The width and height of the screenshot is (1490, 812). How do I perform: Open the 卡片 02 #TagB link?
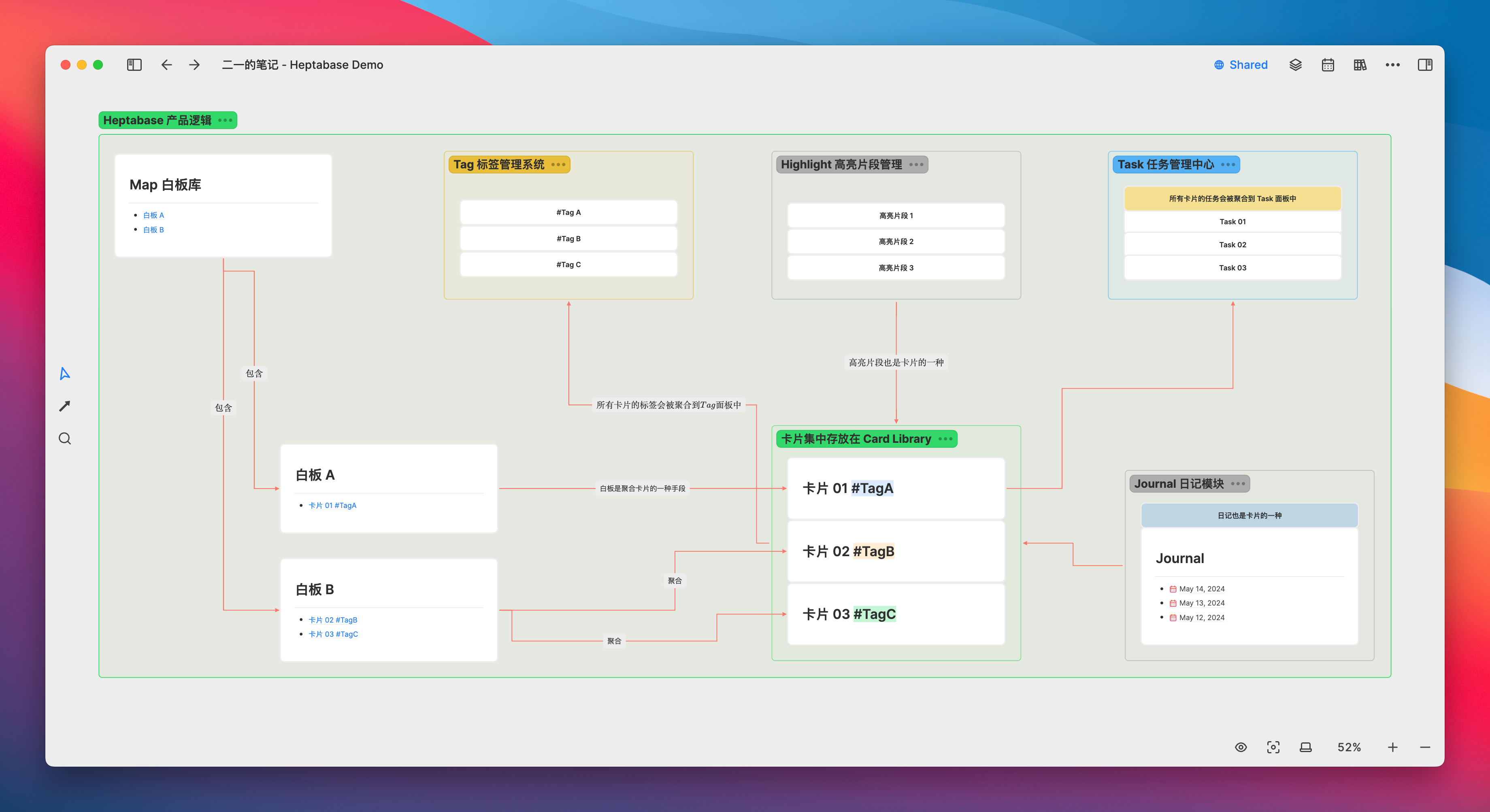pos(333,620)
